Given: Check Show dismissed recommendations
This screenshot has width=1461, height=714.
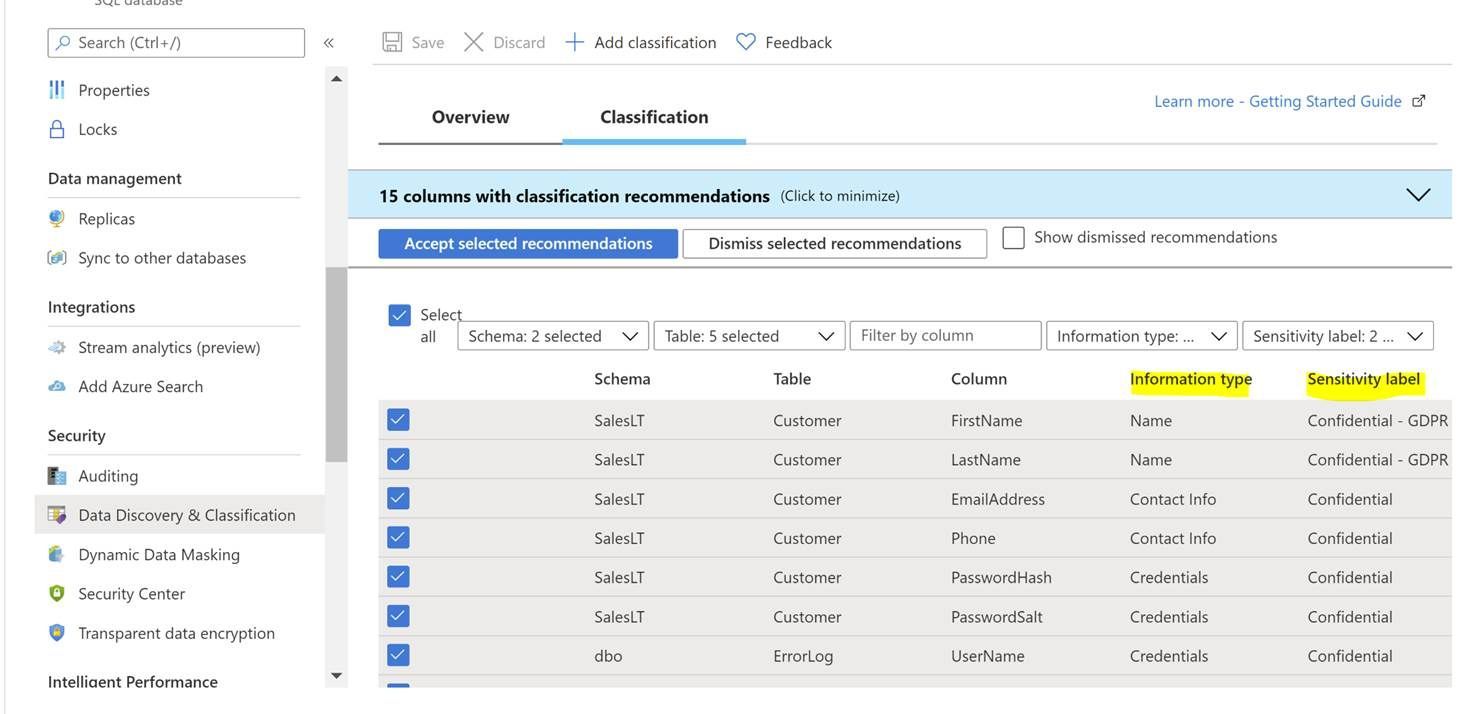Looking at the screenshot, I should coord(1013,236).
